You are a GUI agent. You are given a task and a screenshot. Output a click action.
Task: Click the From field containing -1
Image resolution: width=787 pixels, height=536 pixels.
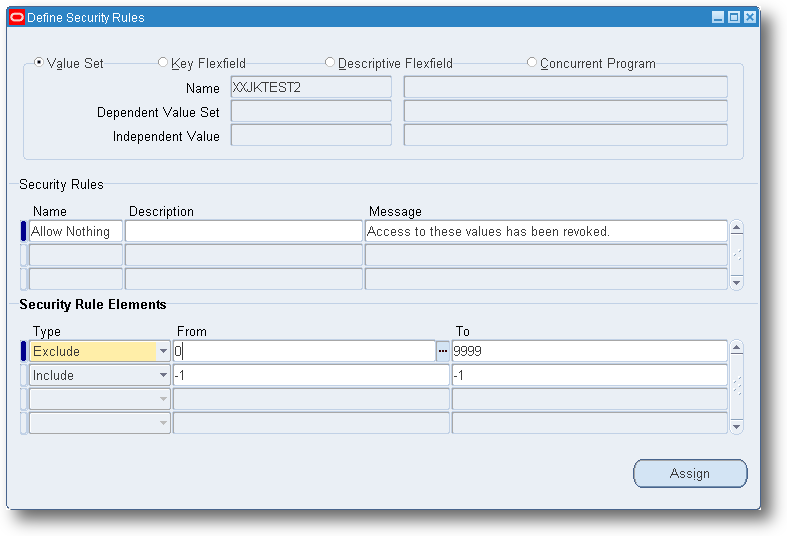(x=311, y=375)
